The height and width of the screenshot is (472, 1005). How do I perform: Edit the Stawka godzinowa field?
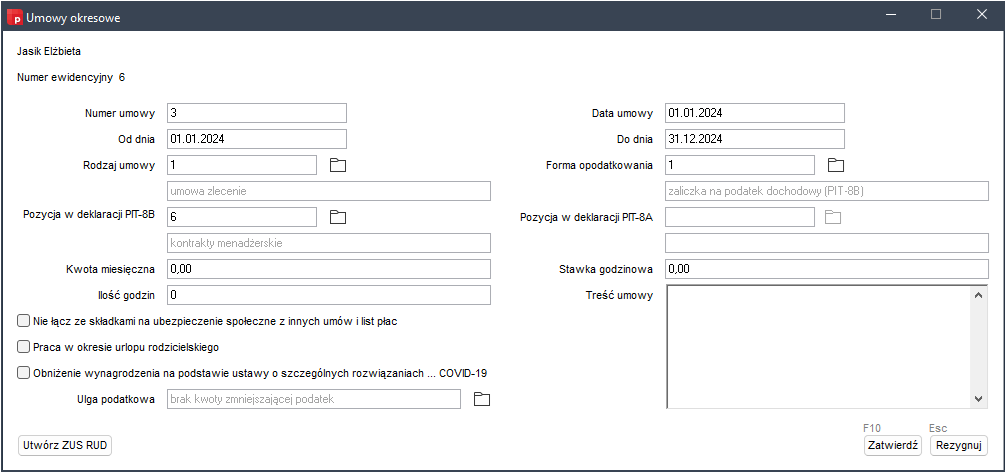point(826,269)
